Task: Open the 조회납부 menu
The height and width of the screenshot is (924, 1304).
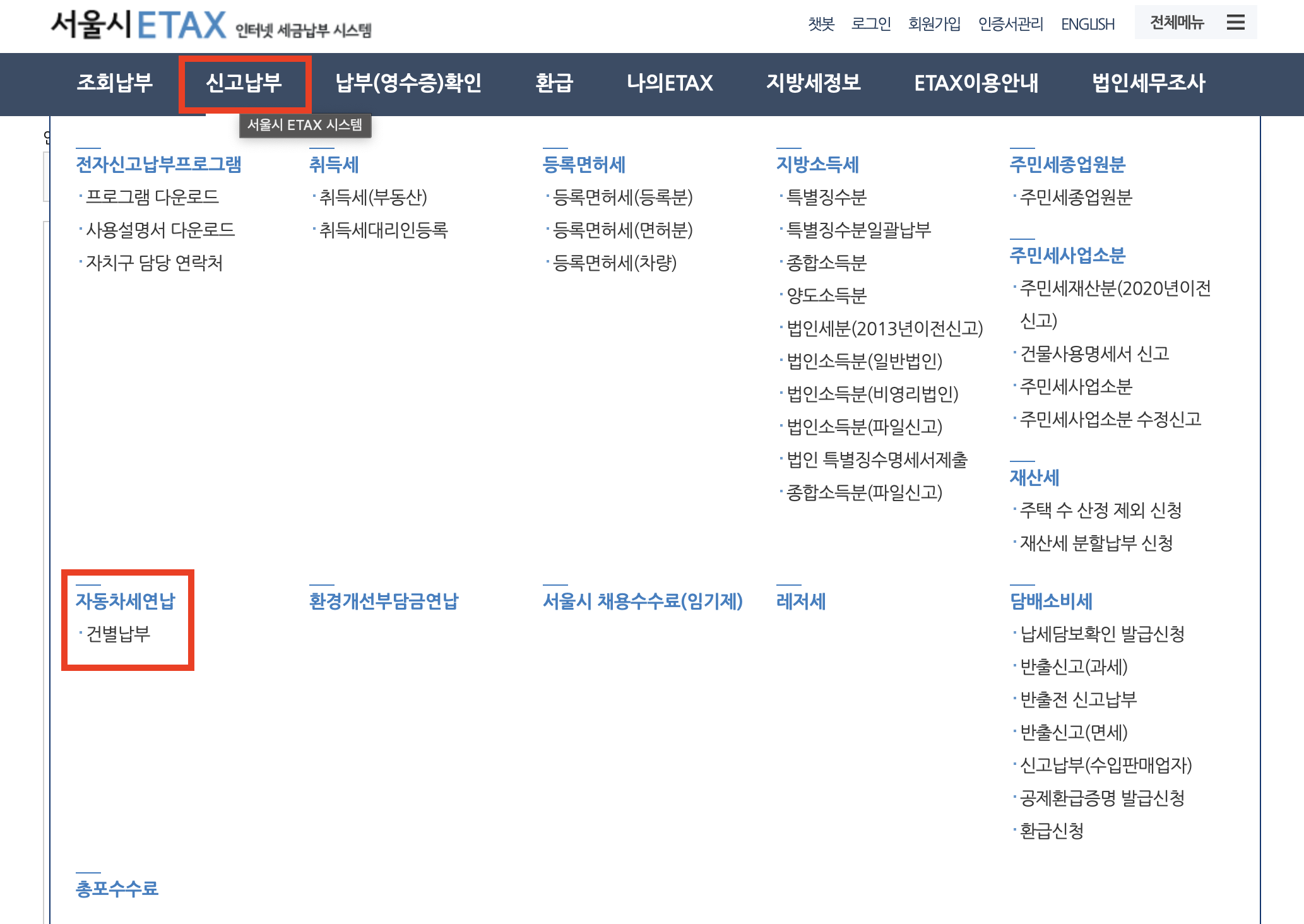Action: [115, 83]
